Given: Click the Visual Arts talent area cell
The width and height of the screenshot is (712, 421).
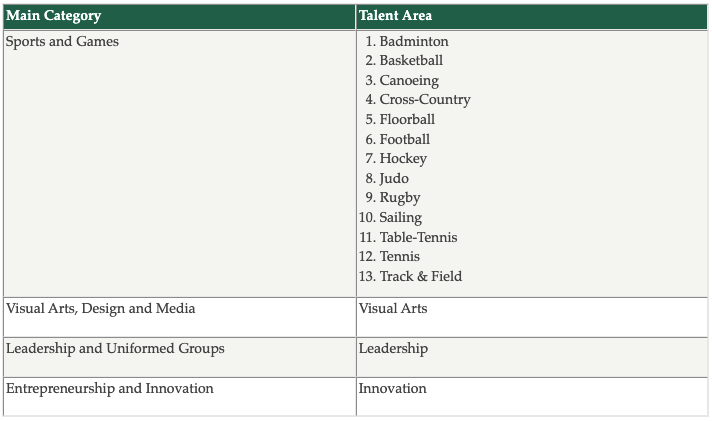Looking at the screenshot, I should (x=532, y=317).
